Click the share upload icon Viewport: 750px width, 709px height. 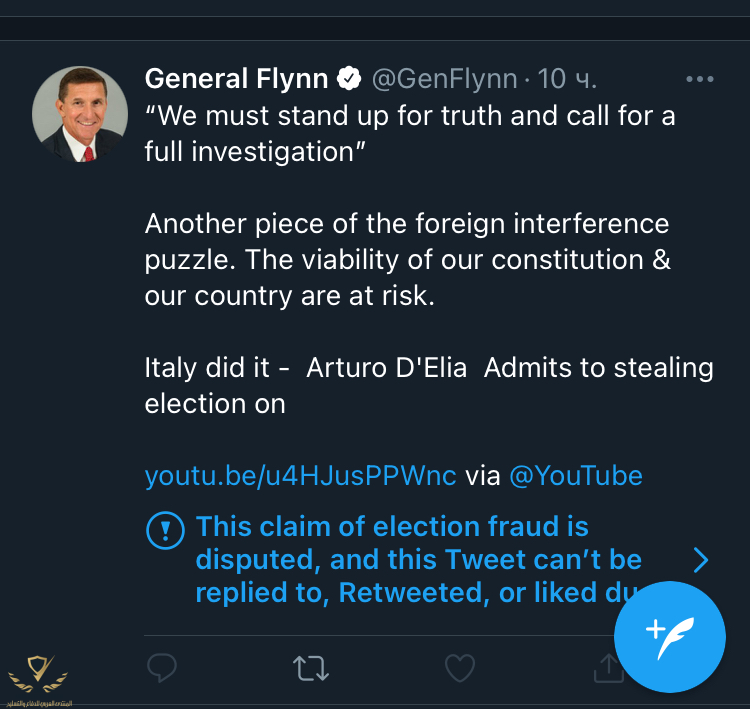[x=607, y=668]
